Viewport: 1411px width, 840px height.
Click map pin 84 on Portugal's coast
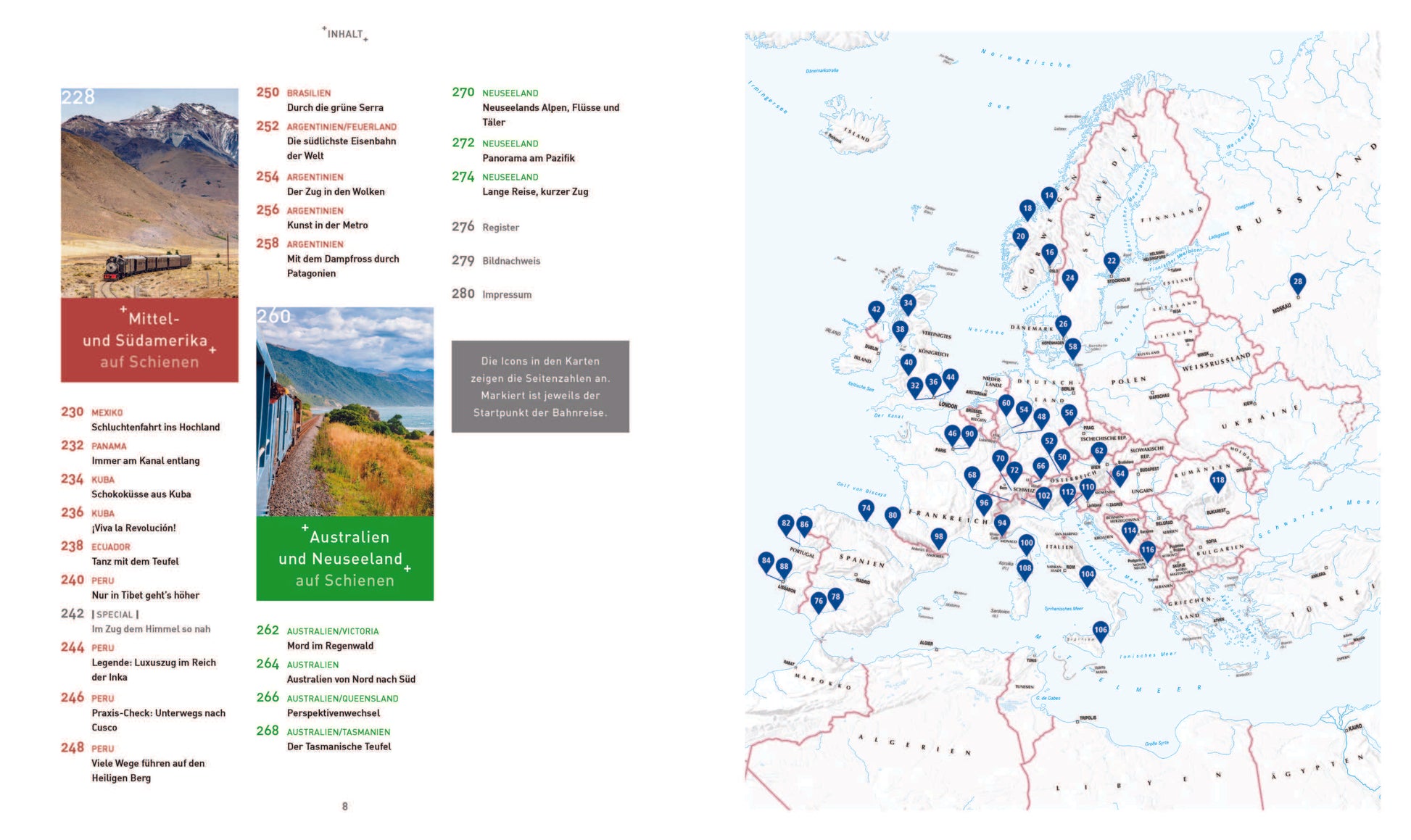766,560
